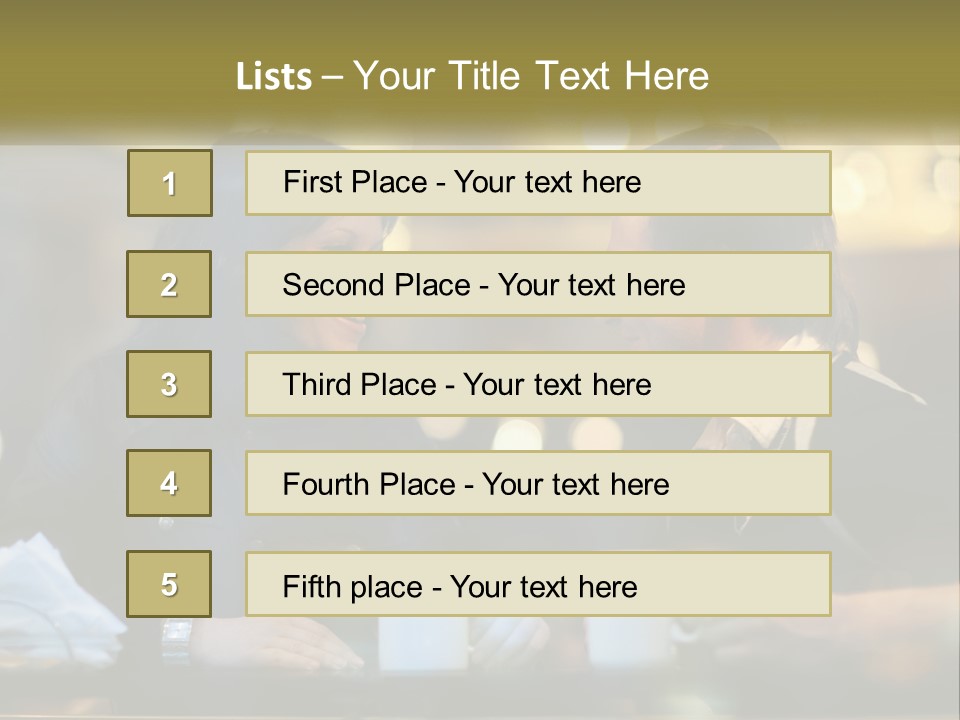Click the number 5 box
This screenshot has width=960, height=720.
[169, 584]
